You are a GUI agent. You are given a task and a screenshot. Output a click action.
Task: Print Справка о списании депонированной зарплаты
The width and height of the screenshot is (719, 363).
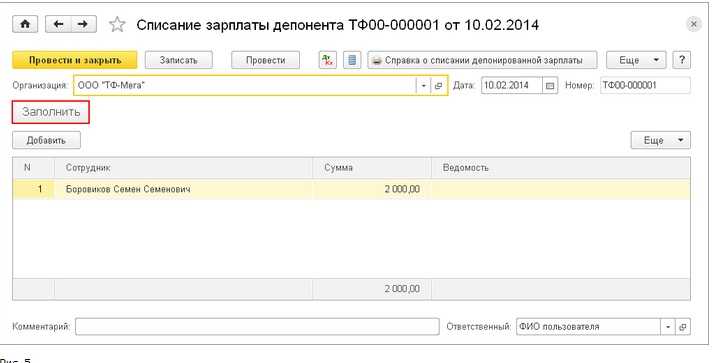(x=482, y=60)
